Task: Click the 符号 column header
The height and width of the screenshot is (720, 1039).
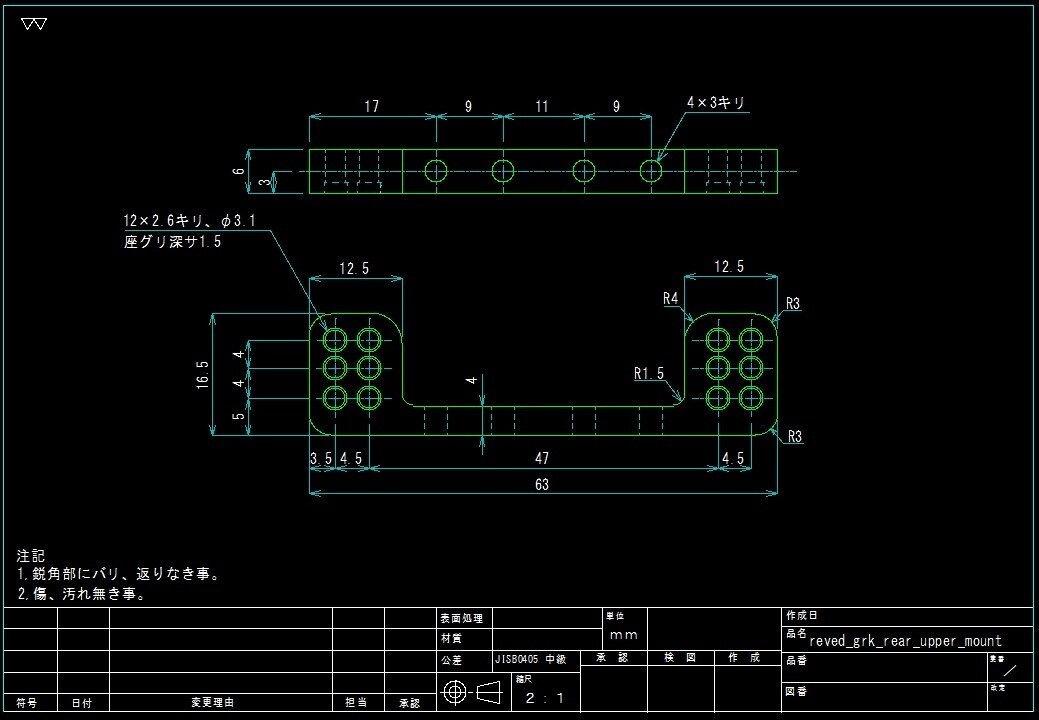Action: click(x=27, y=703)
